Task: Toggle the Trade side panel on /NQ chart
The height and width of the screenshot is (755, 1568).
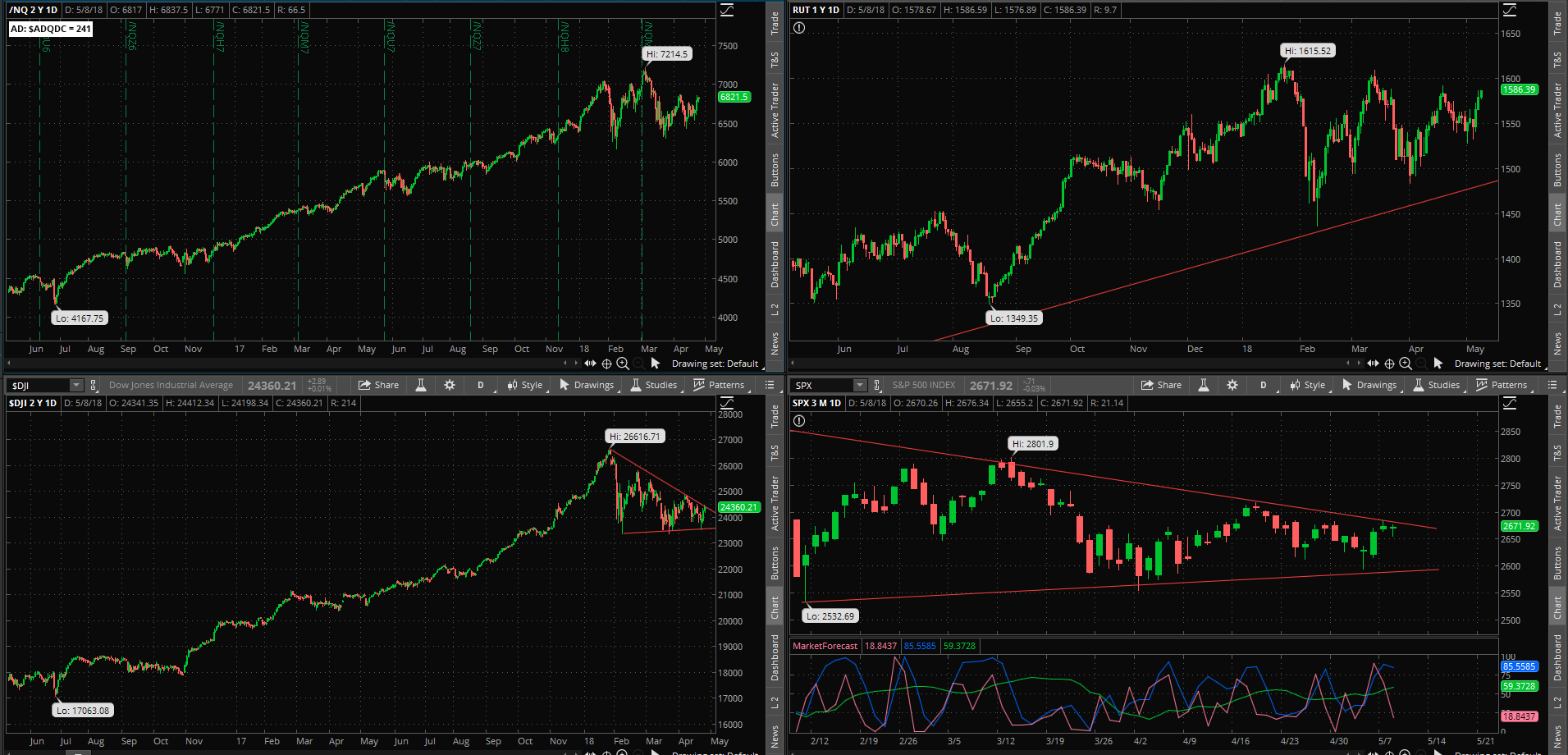Action: tap(774, 23)
